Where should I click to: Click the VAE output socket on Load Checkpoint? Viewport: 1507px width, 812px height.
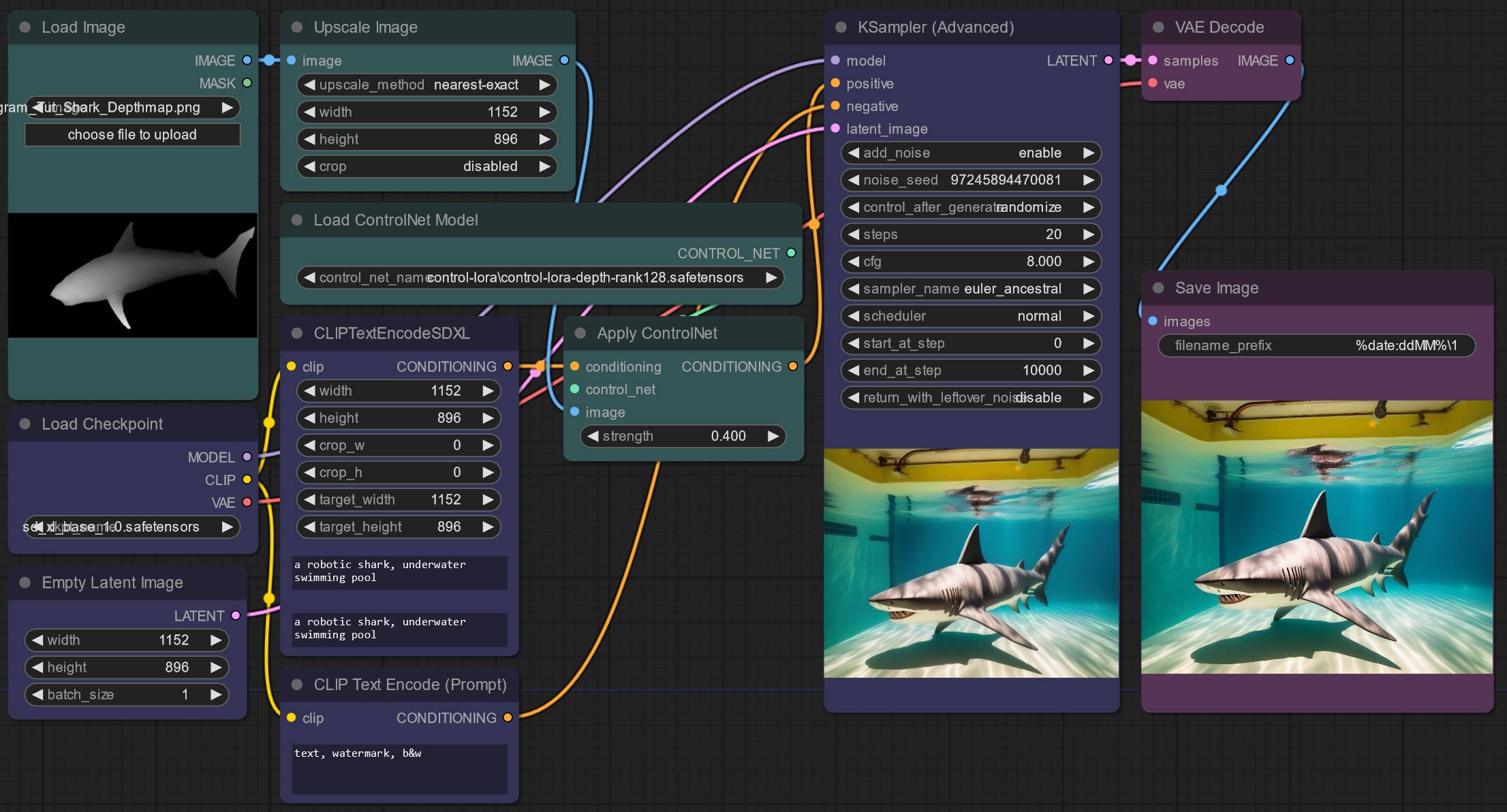[247, 502]
